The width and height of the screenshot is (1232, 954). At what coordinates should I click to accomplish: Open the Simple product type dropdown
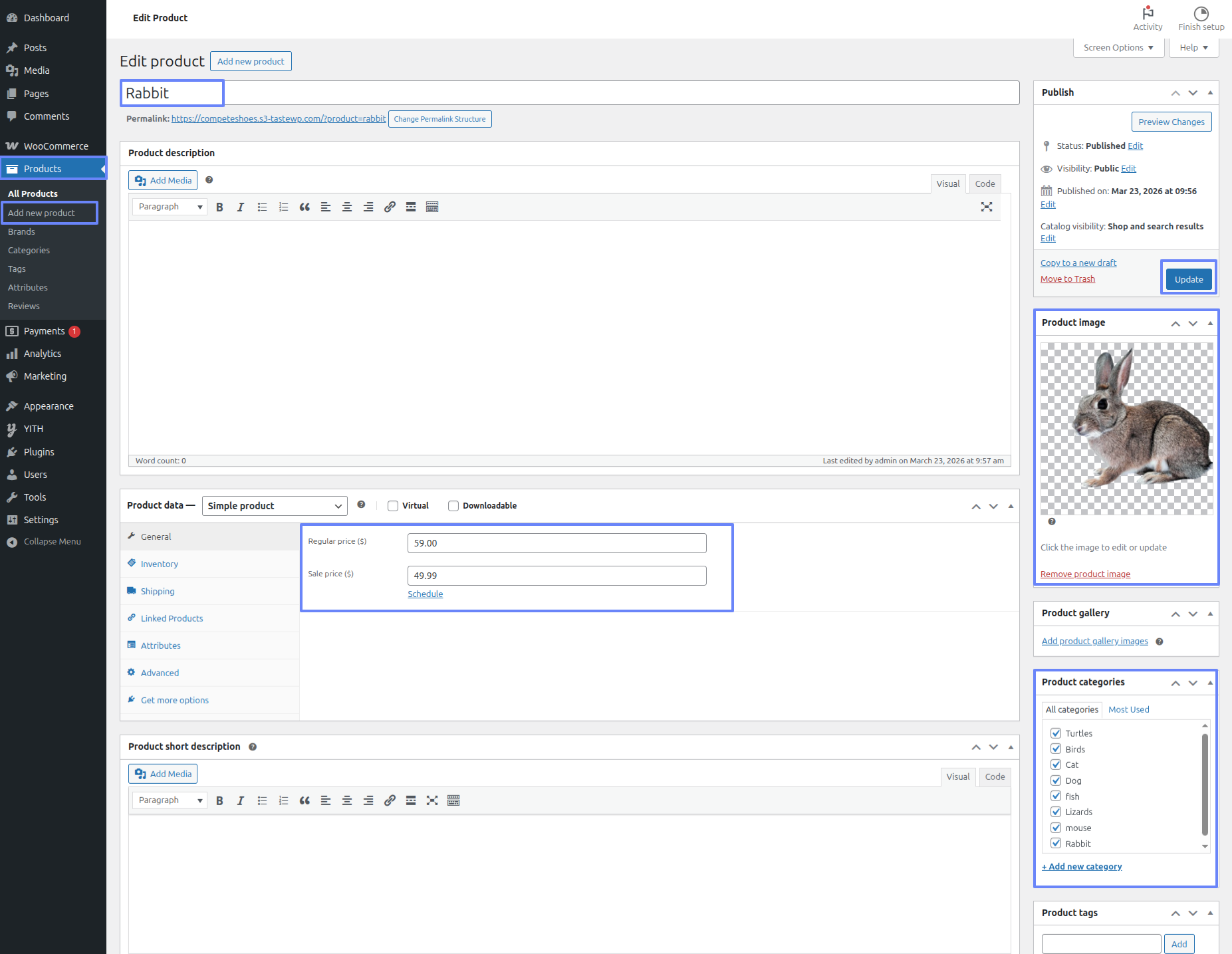[x=274, y=506]
